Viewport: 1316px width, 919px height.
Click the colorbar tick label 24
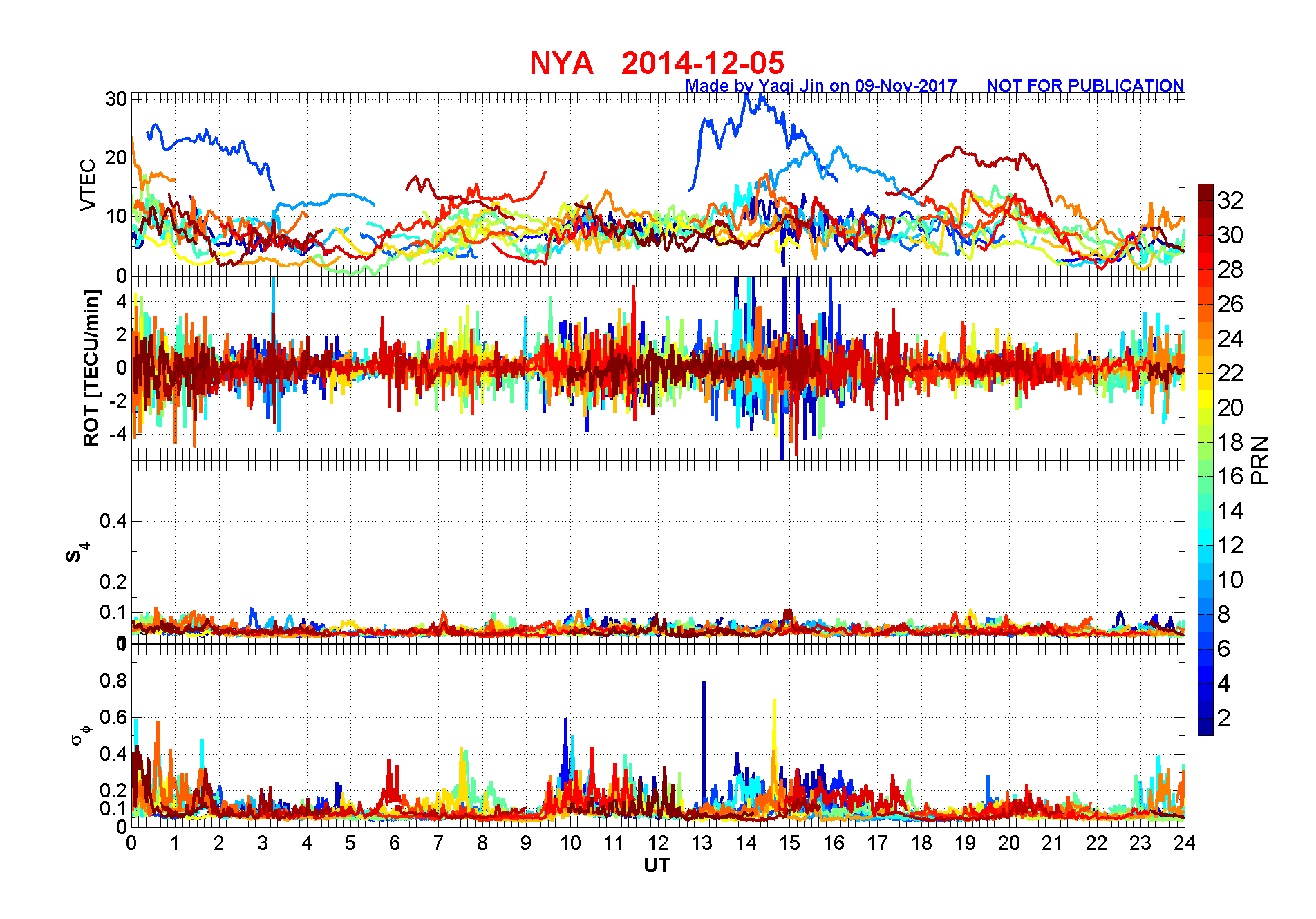tap(1230, 339)
